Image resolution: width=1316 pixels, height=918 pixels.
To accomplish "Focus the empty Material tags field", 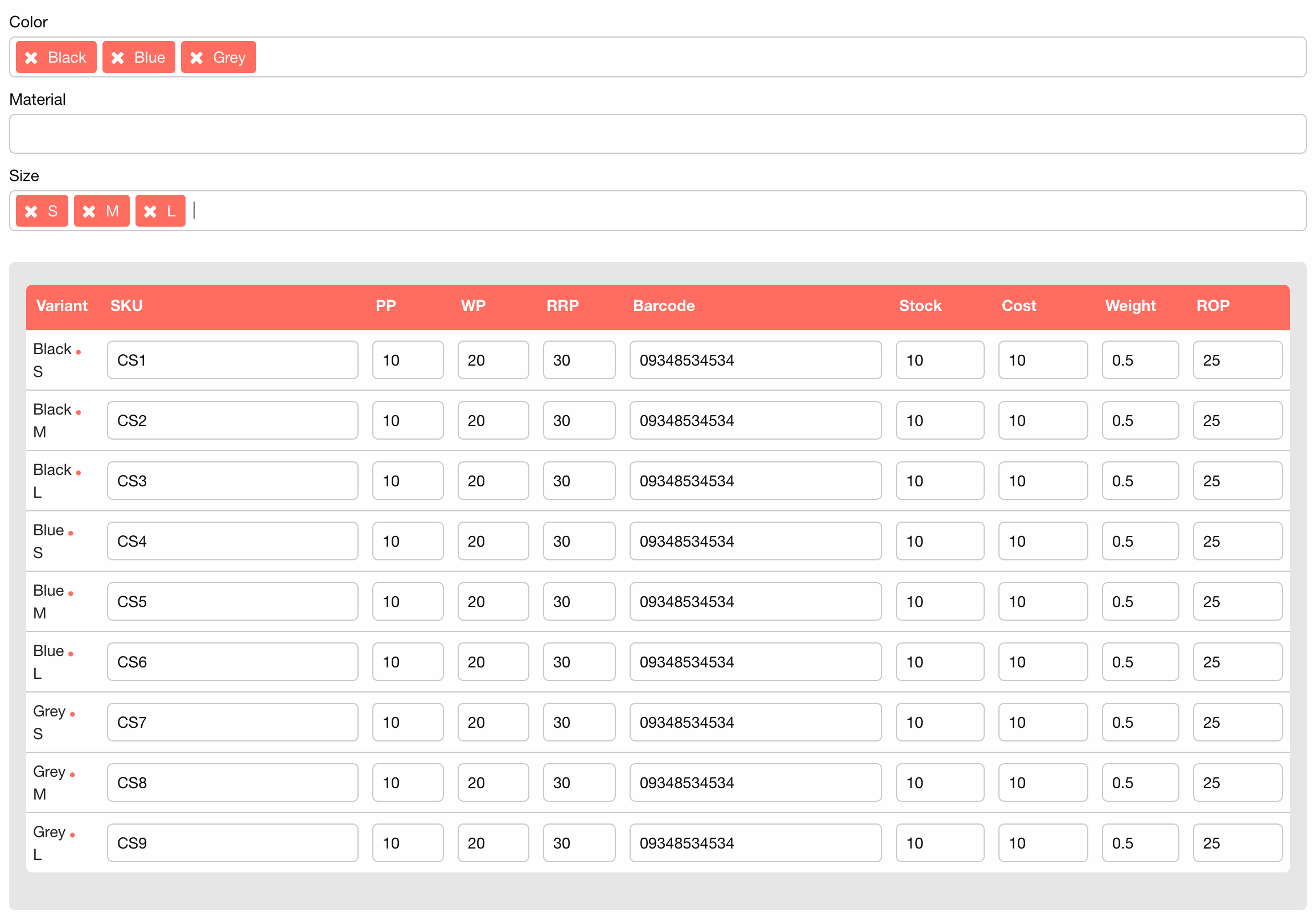I will 657,134.
